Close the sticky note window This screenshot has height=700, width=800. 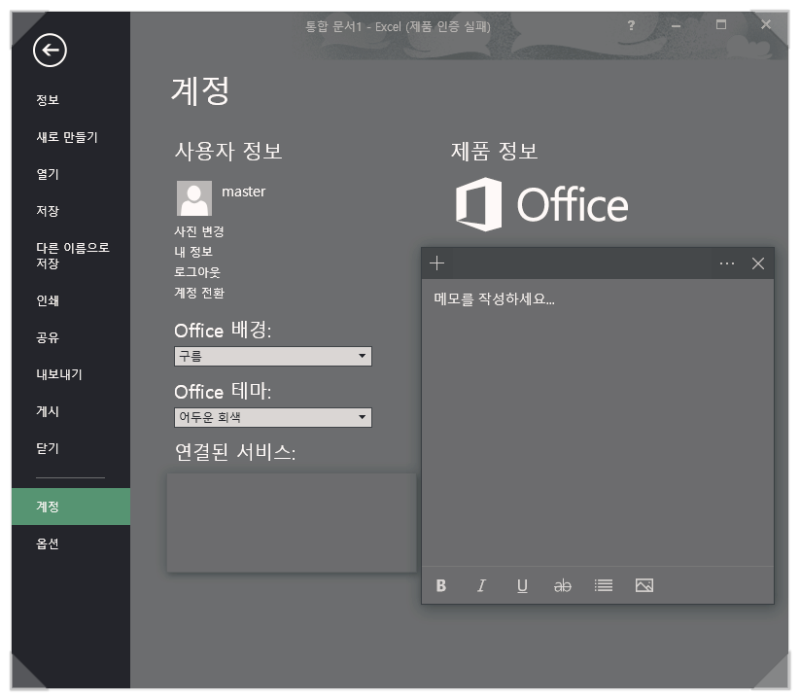pyautogui.click(x=758, y=264)
